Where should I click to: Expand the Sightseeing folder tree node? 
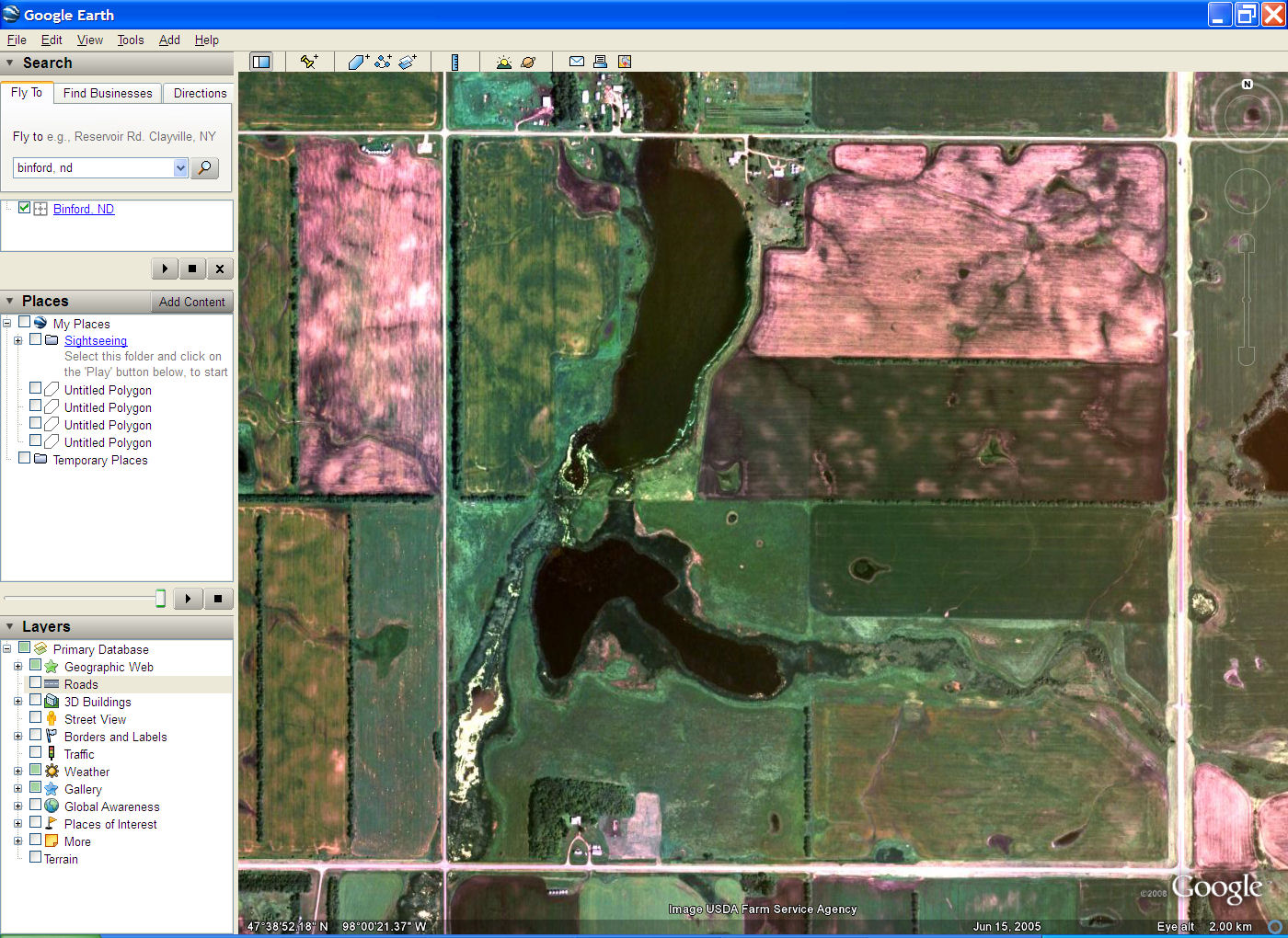click(17, 340)
